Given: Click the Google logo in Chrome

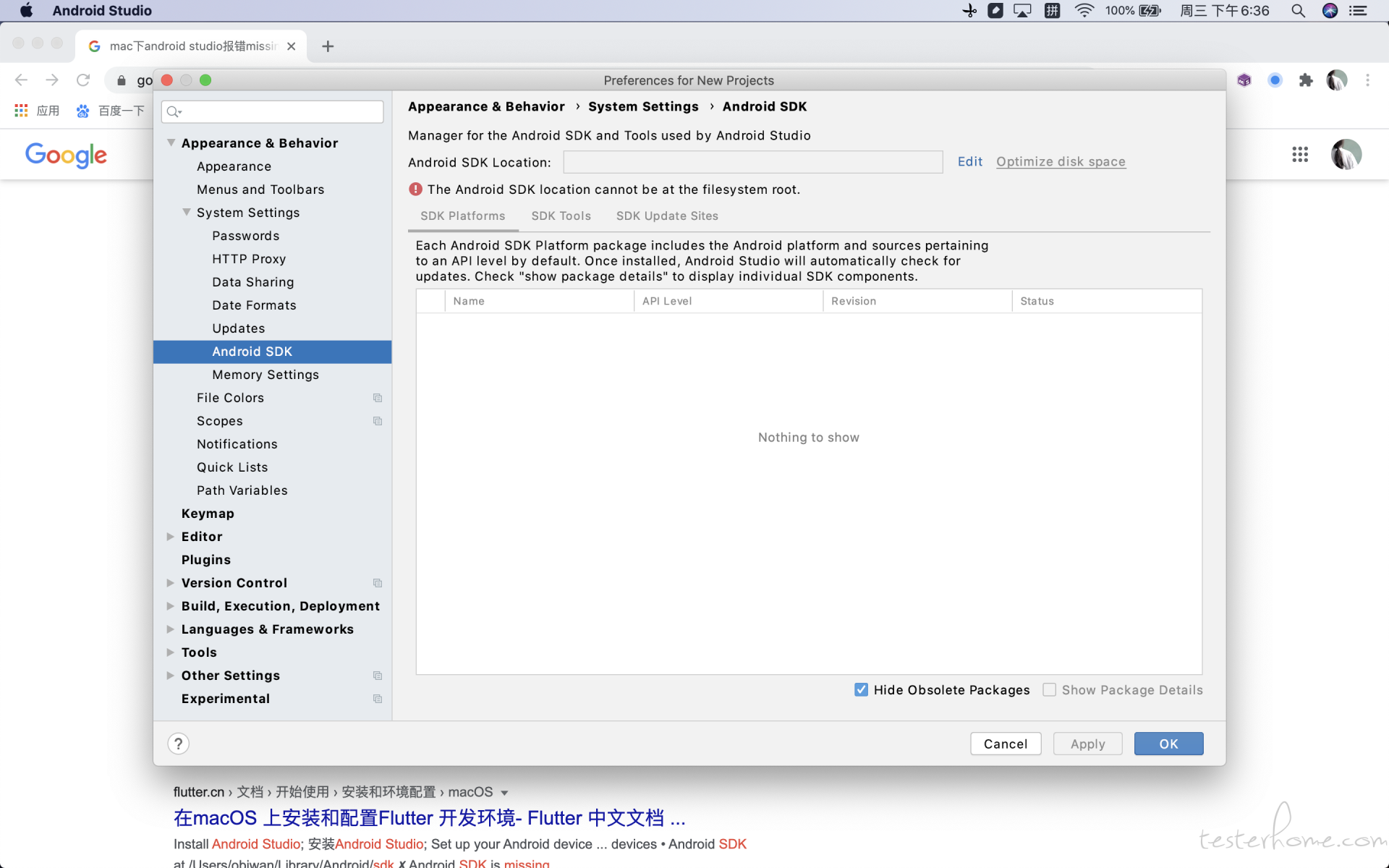Looking at the screenshot, I should (66, 154).
